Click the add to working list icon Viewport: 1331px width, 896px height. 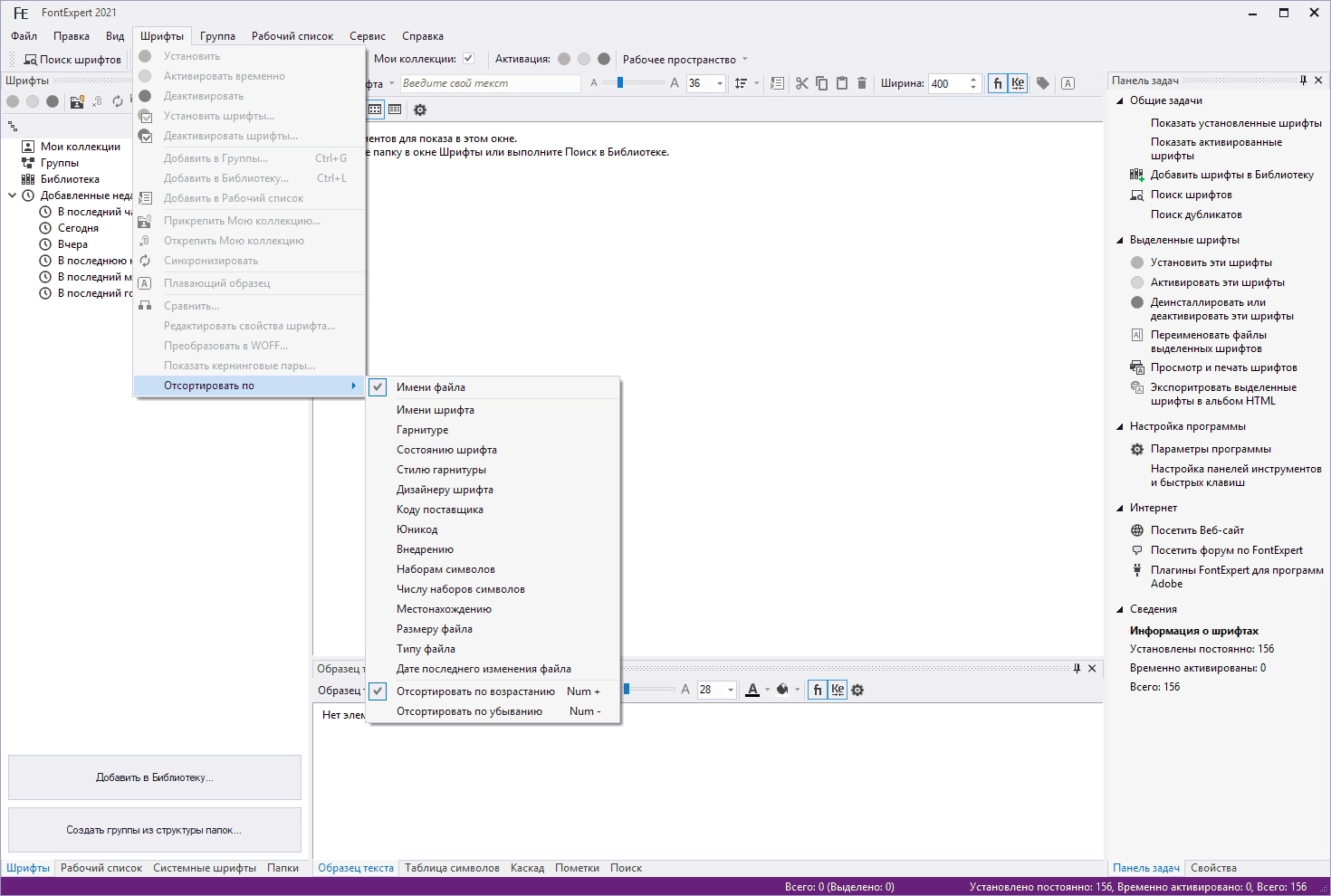777,83
